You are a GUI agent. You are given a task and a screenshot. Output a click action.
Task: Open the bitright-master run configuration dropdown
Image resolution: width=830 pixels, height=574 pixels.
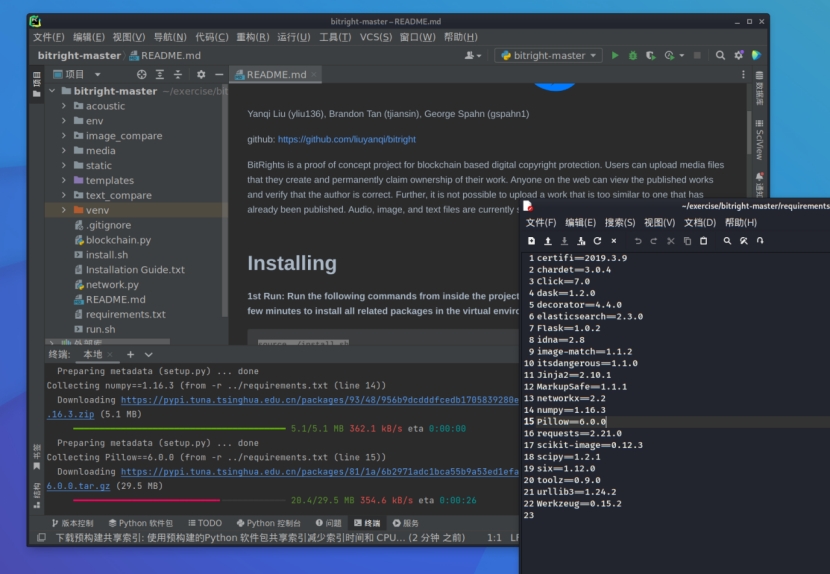[548, 56]
